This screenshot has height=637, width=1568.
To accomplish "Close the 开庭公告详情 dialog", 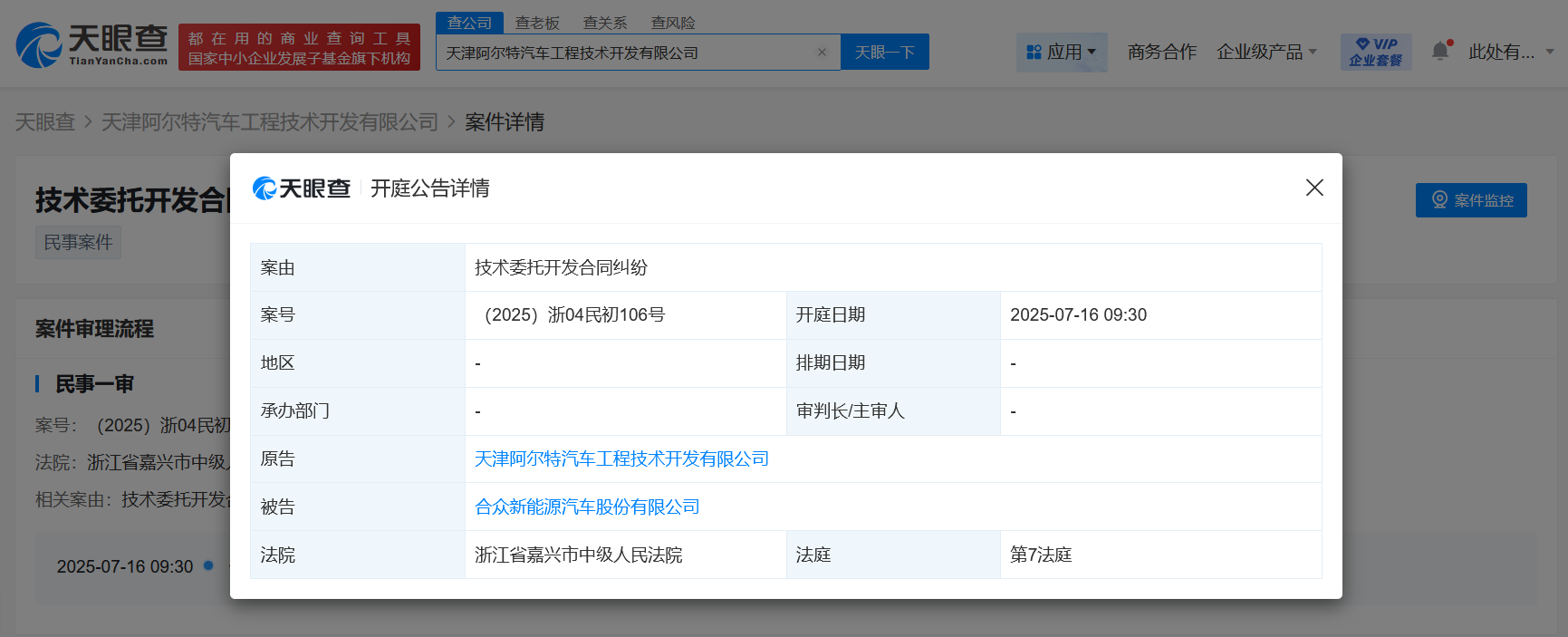I will pyautogui.click(x=1314, y=188).
